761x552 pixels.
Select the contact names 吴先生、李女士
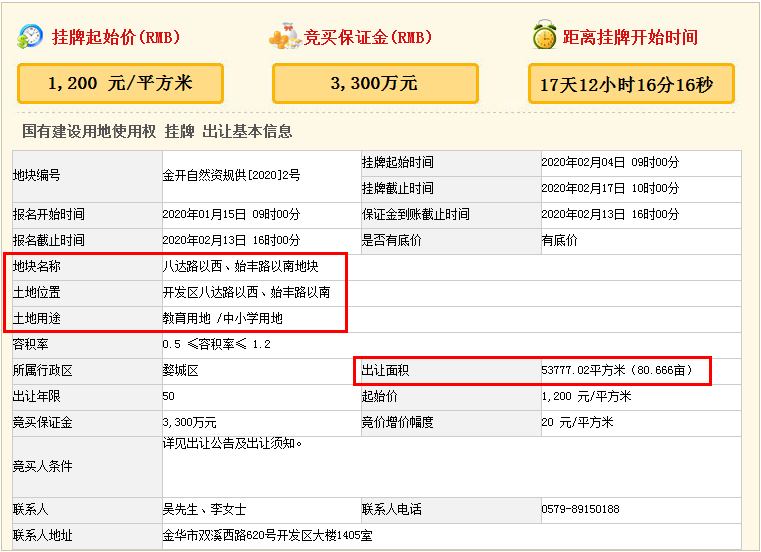[204, 510]
